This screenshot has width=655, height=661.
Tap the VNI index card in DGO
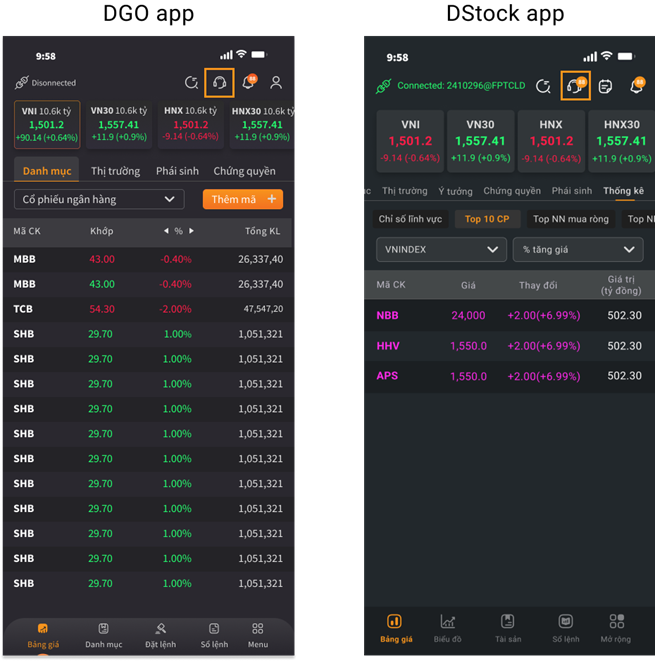coord(47,124)
